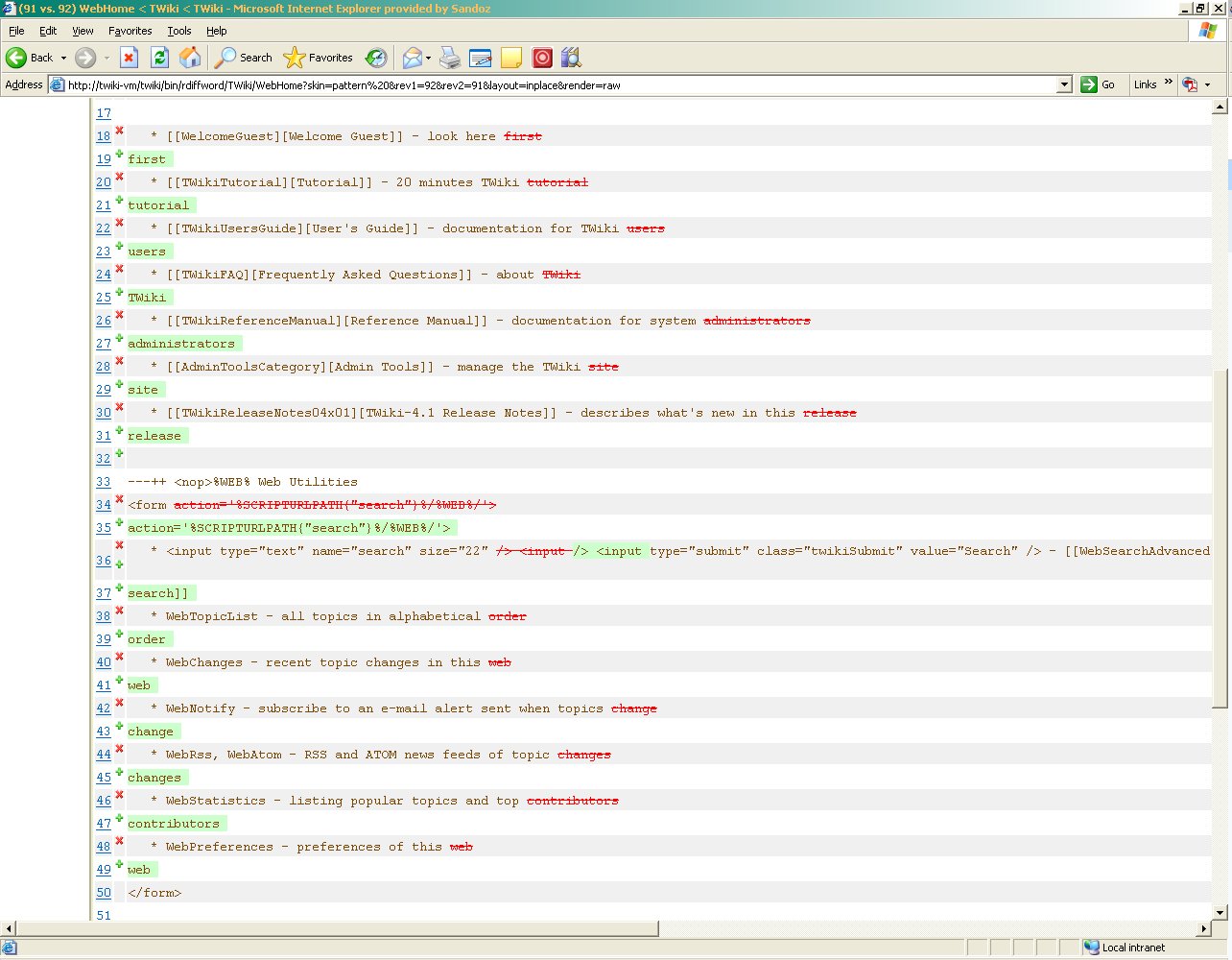Viewport: 1232px width, 960px height.
Task: Open the History toolbar icon
Action: coord(376,58)
